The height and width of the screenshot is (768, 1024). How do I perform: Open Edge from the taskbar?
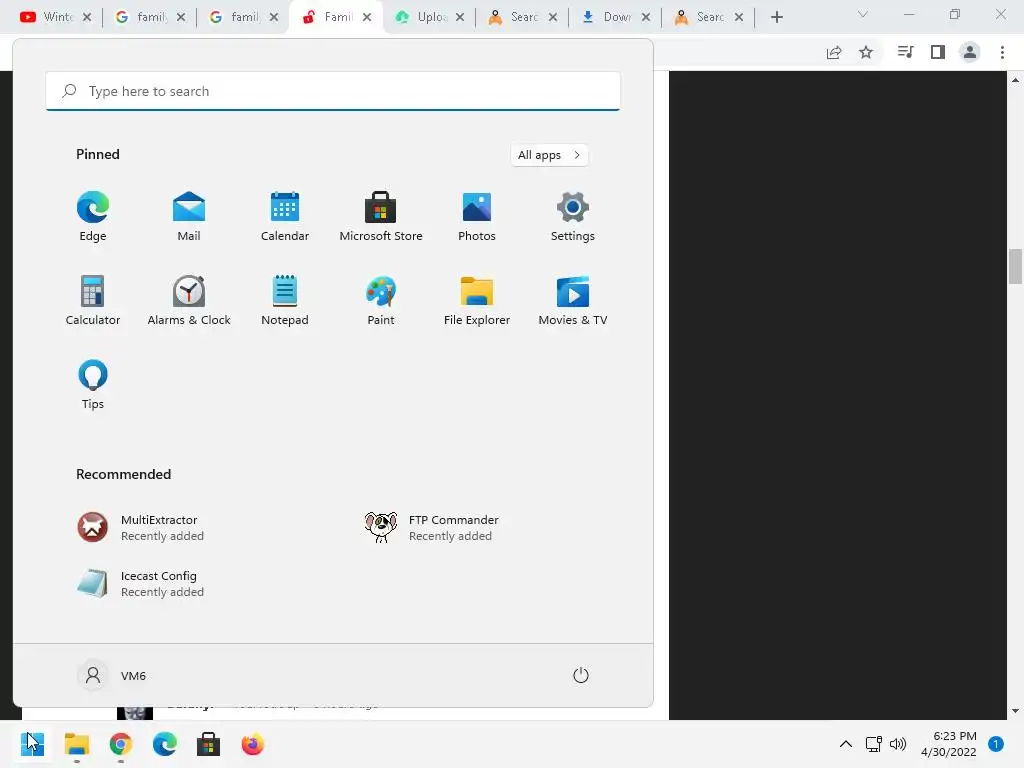pyautogui.click(x=165, y=744)
